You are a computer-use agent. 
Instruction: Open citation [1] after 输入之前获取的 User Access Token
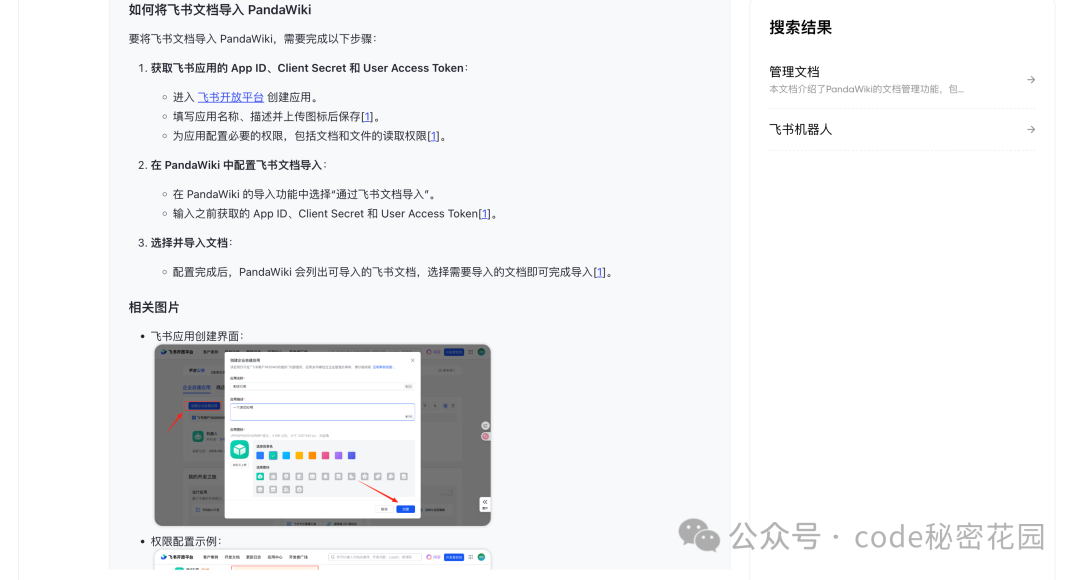click(484, 214)
